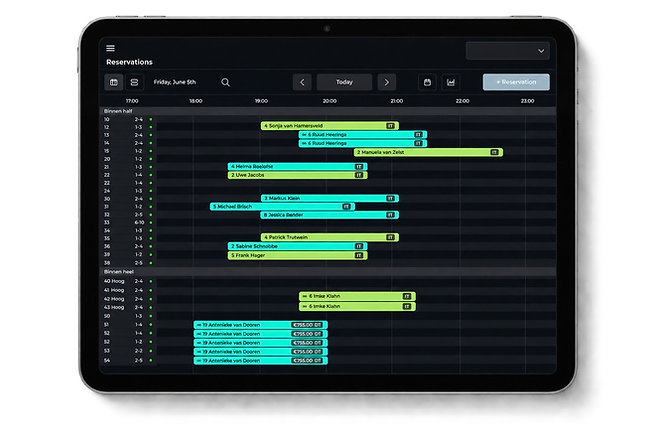Screen dimensions: 654x436
Task: Click €755.00 badge on table 53 reservation
Action: (307, 352)
